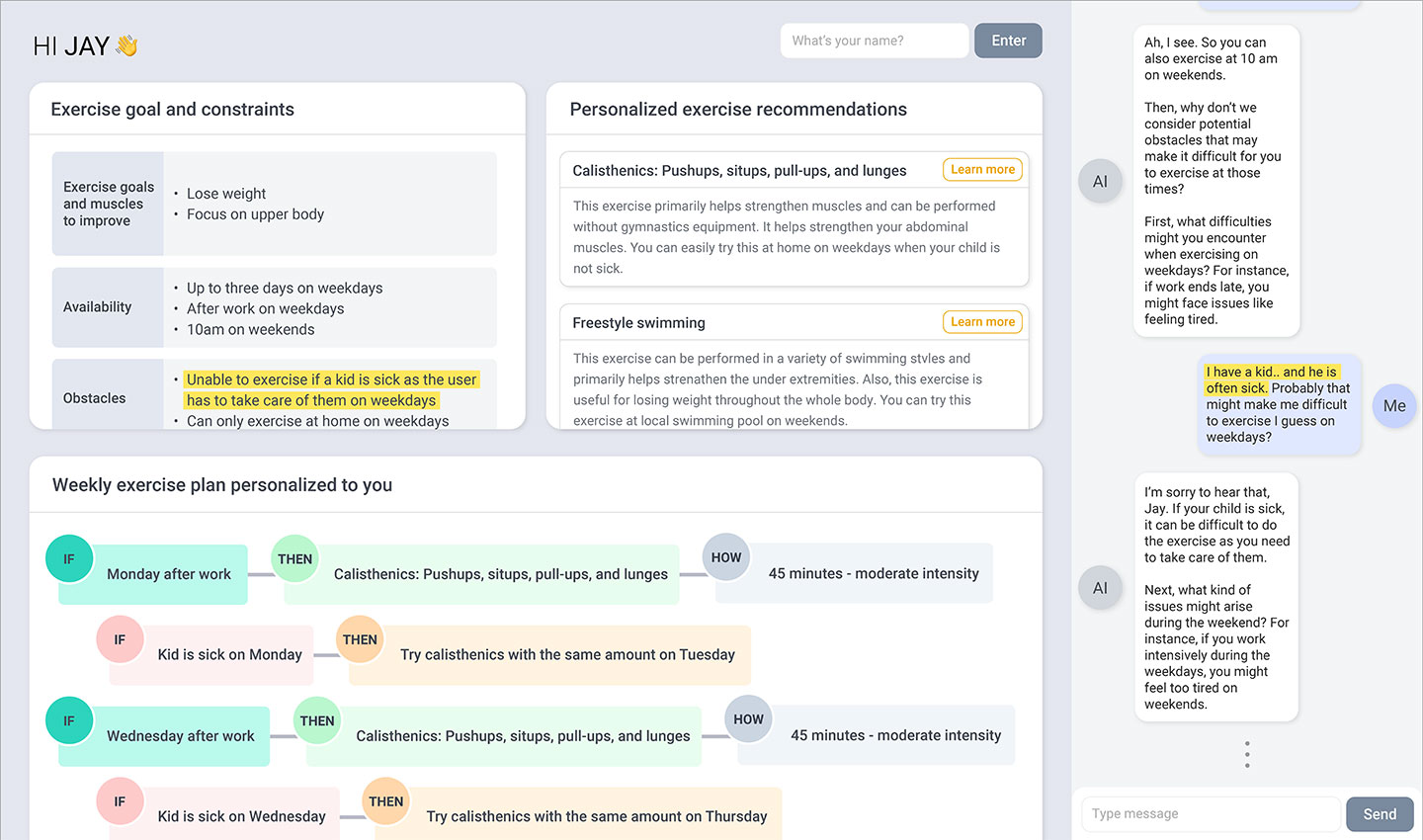This screenshot has height=840, width=1423.
Task: Click the Focus on upper body item
Action: coord(255,214)
